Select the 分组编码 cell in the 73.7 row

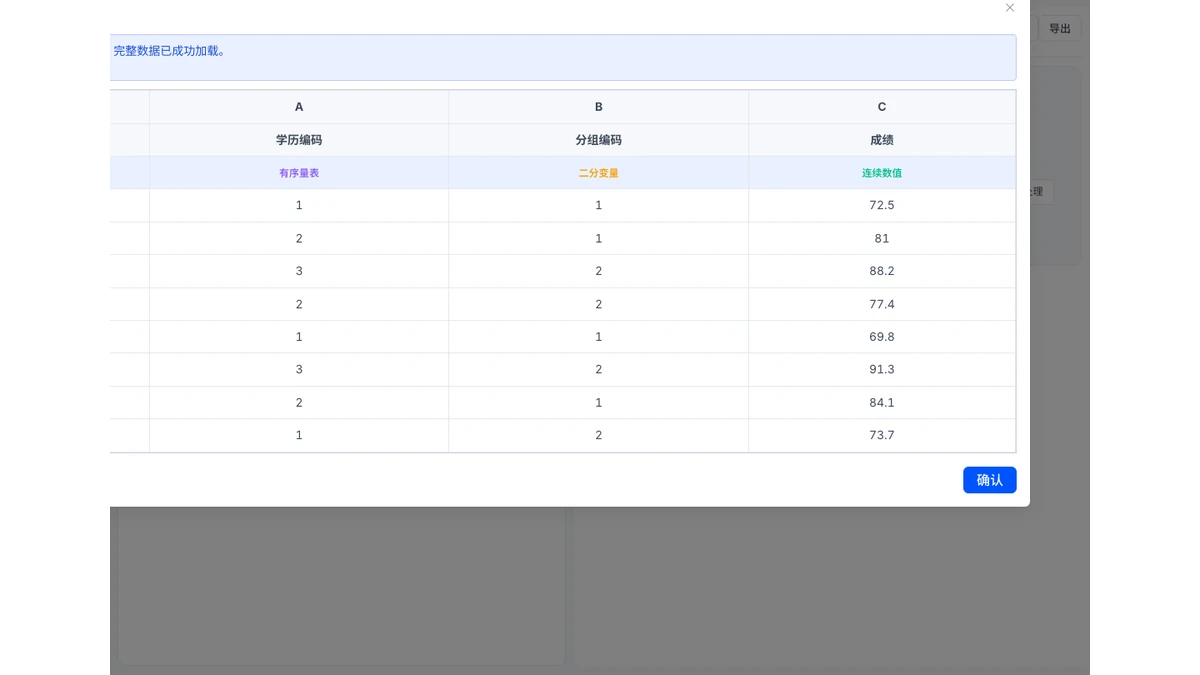[599, 435]
